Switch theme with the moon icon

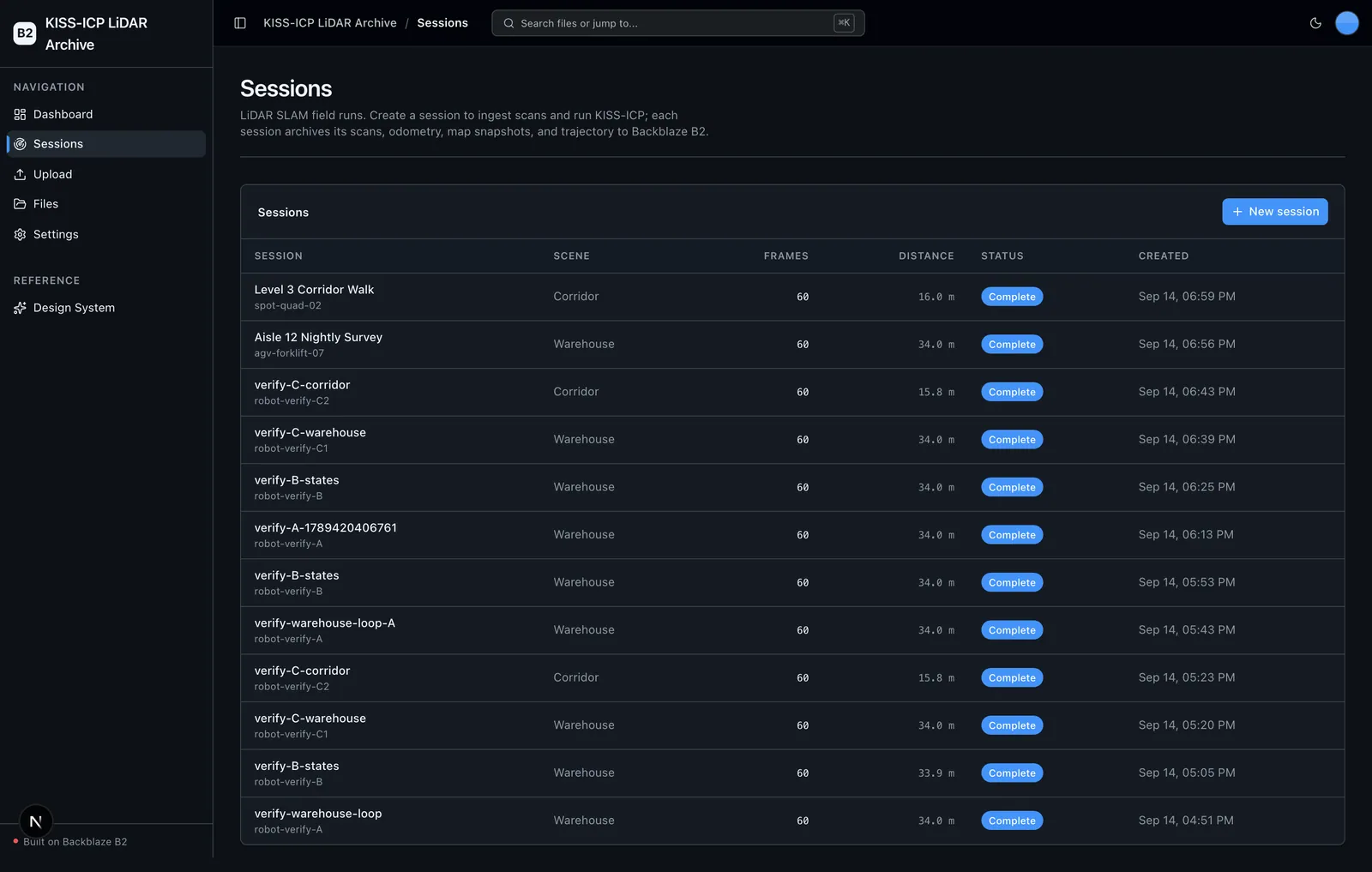pos(1315,23)
